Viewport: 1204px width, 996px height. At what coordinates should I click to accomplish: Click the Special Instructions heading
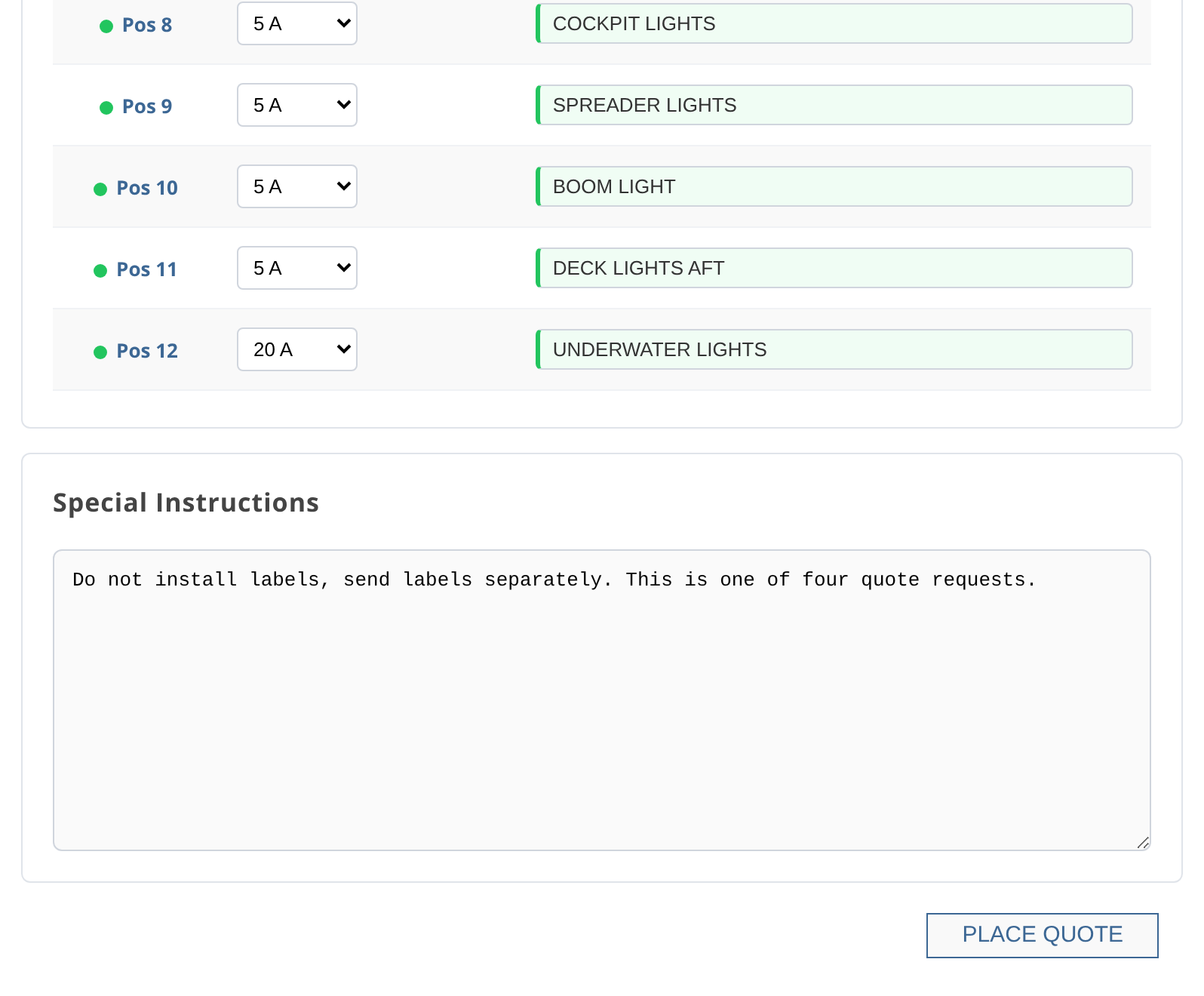pos(186,503)
